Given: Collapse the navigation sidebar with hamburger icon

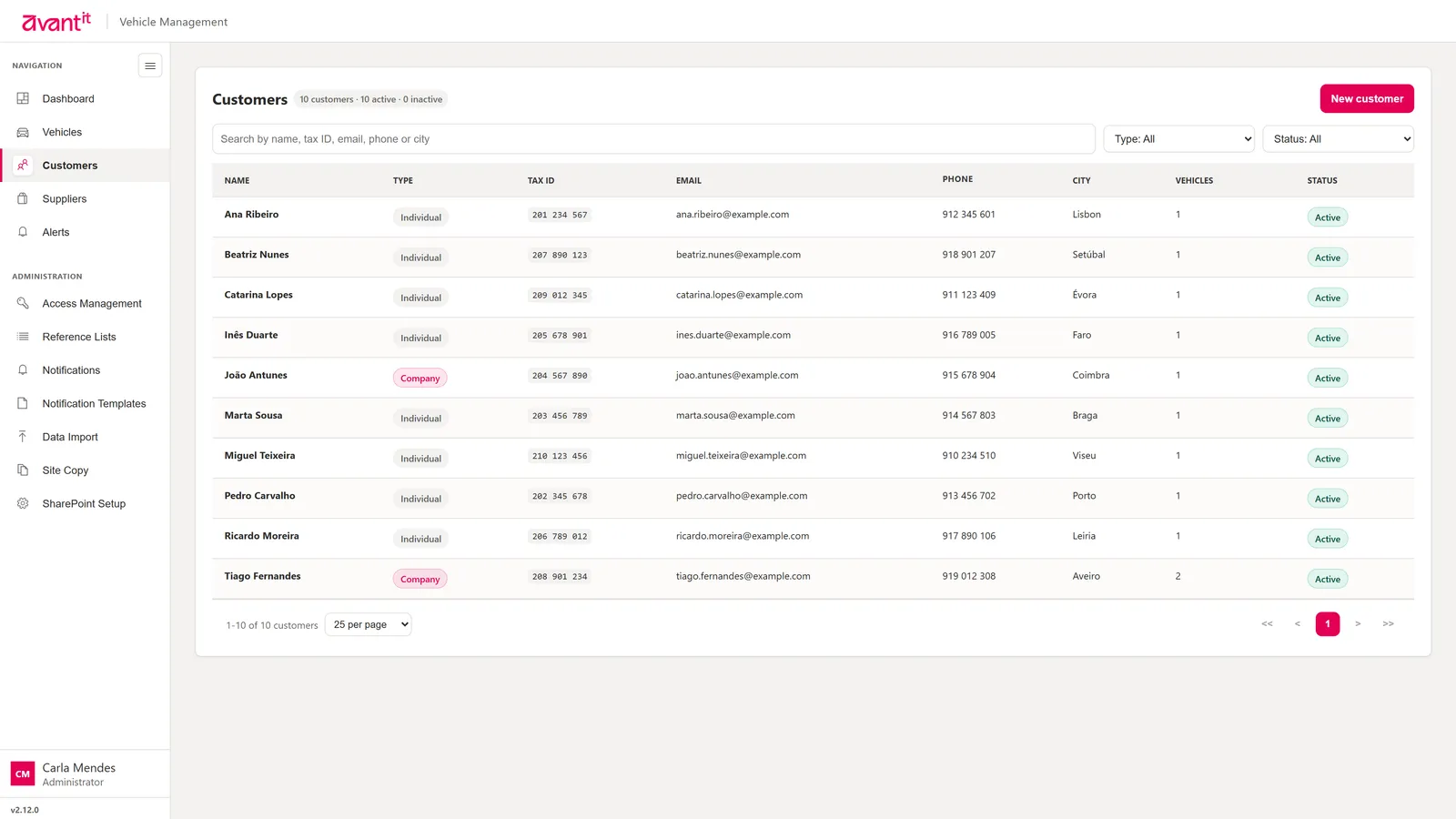Looking at the screenshot, I should coord(150,66).
